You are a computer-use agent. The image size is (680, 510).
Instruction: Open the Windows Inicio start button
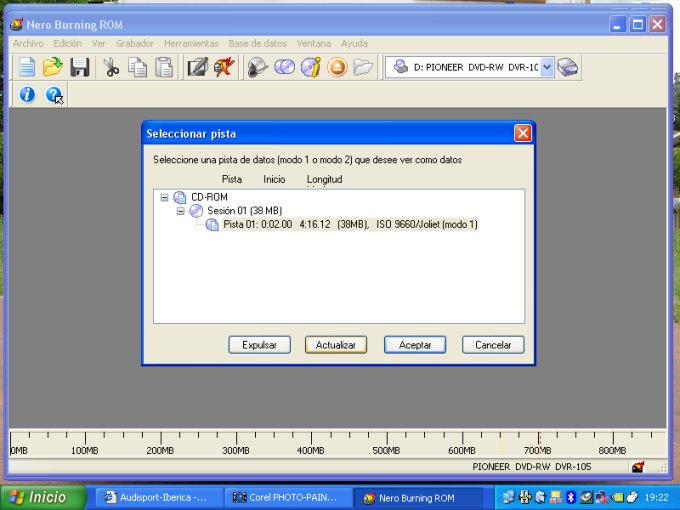click(x=42, y=497)
